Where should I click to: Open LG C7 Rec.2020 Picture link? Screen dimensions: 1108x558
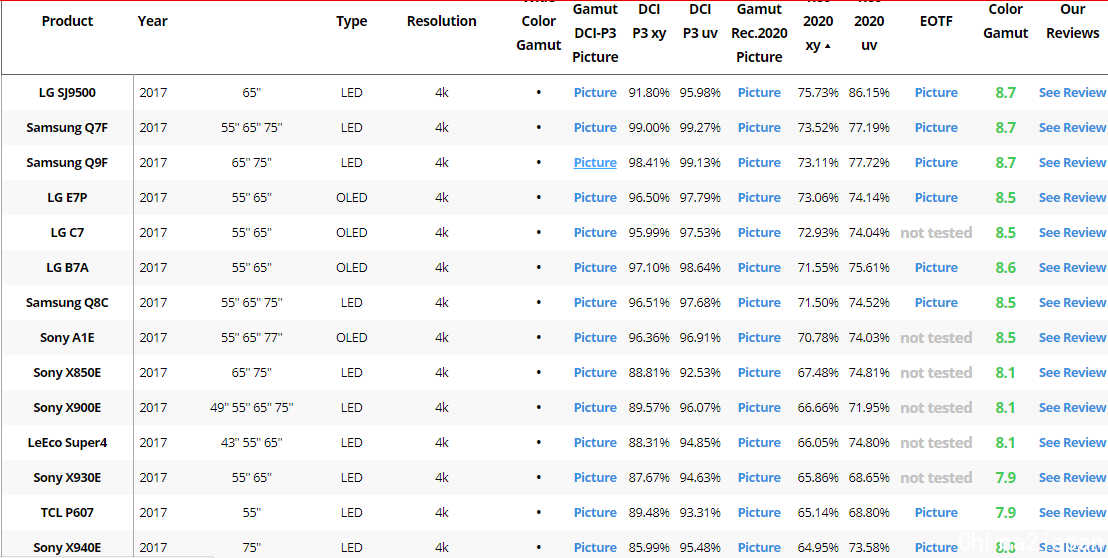click(x=759, y=232)
